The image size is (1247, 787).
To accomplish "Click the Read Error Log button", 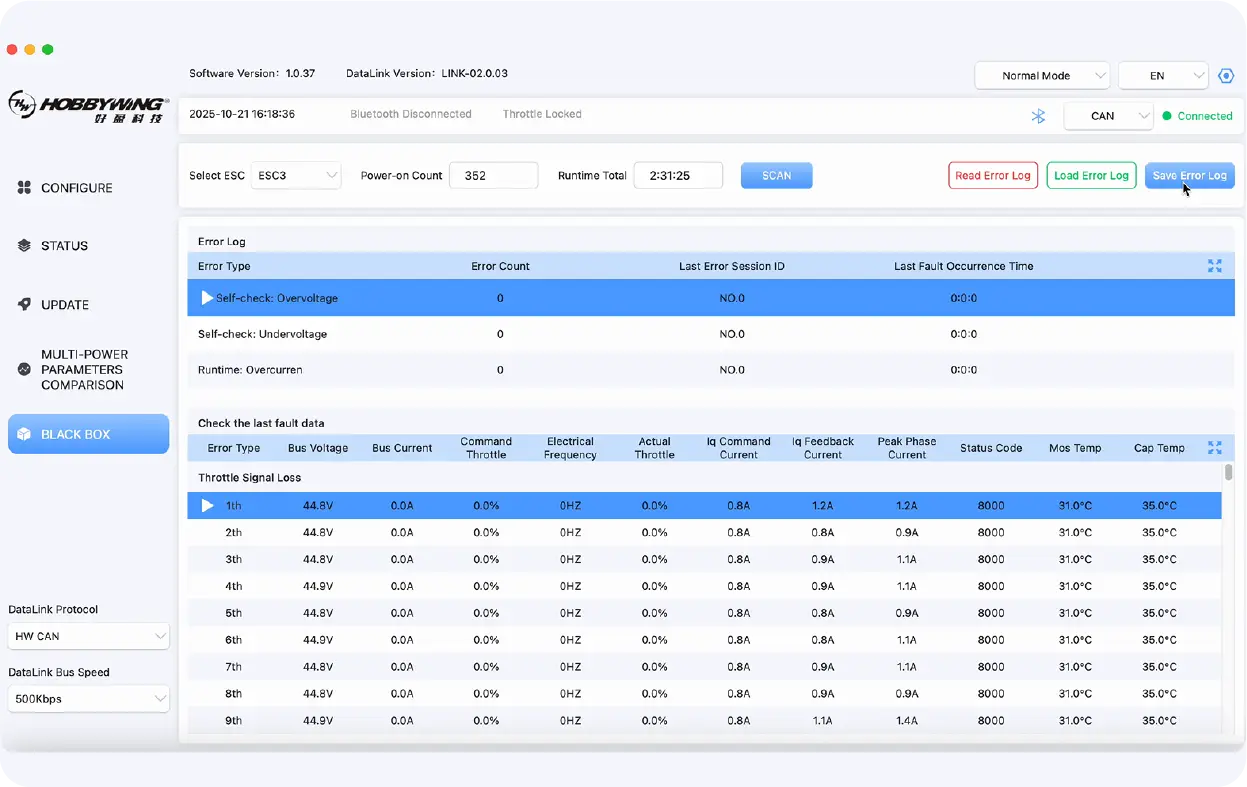I will [992, 176].
